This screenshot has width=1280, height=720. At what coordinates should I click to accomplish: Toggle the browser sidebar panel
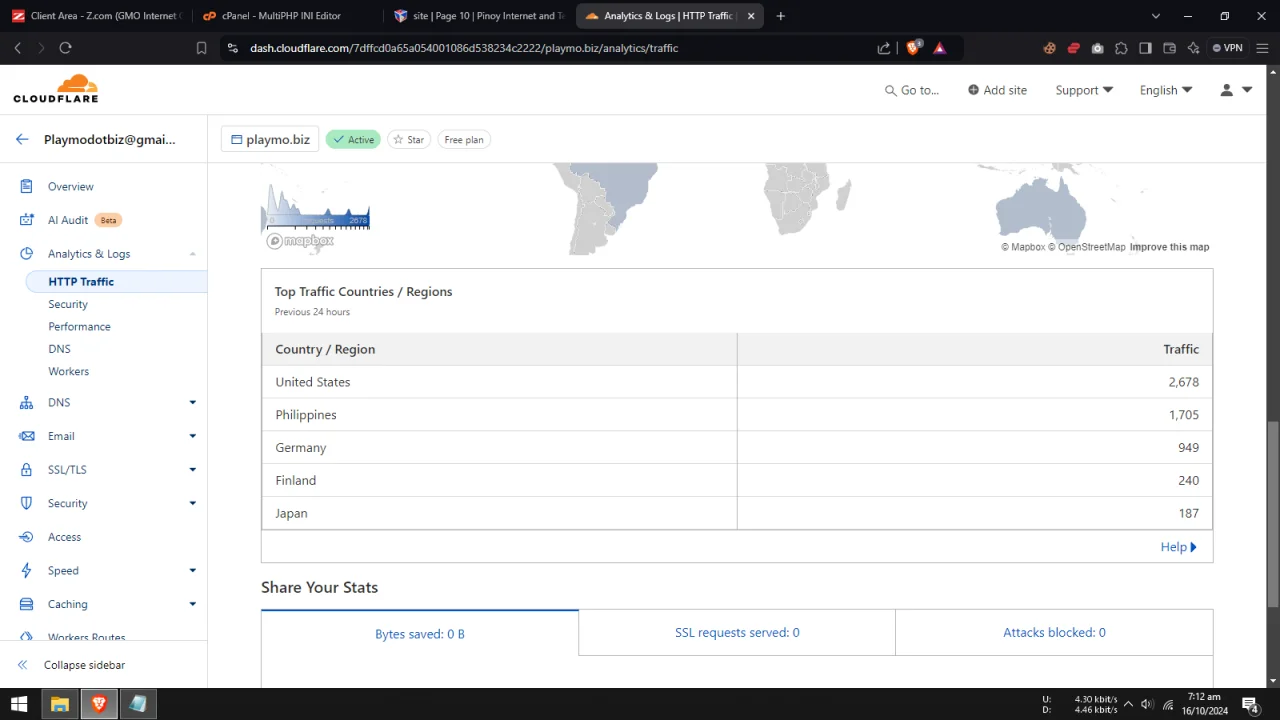click(x=1145, y=48)
